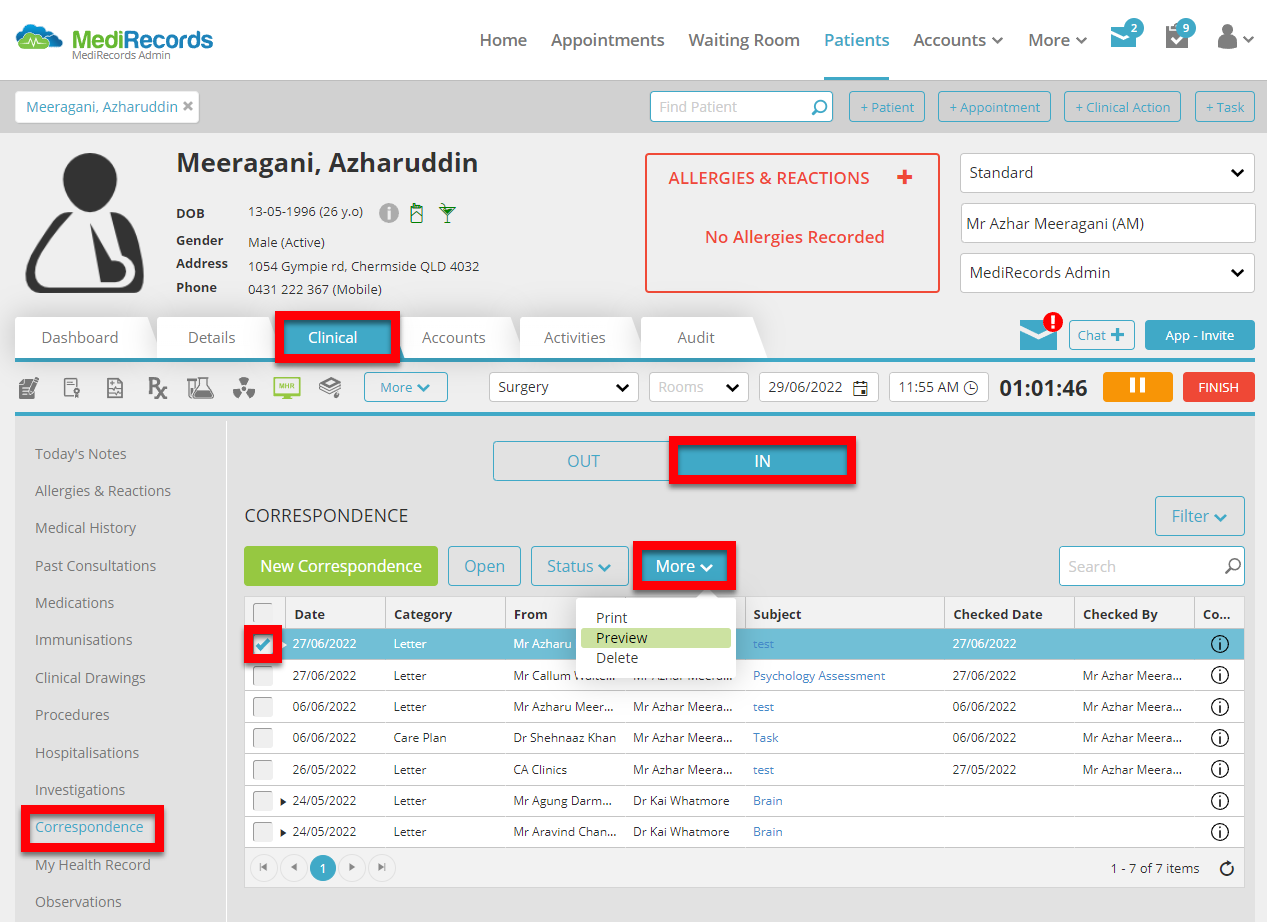
Task: Click the certificate document icon in clinical toolbar
Action: point(72,387)
